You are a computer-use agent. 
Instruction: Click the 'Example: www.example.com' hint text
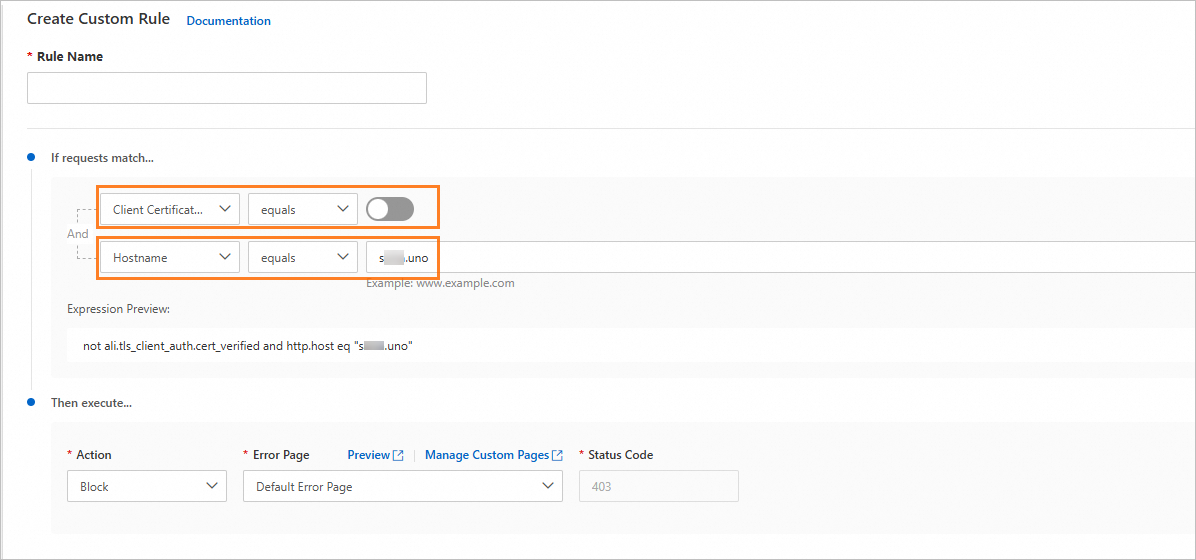click(x=440, y=283)
